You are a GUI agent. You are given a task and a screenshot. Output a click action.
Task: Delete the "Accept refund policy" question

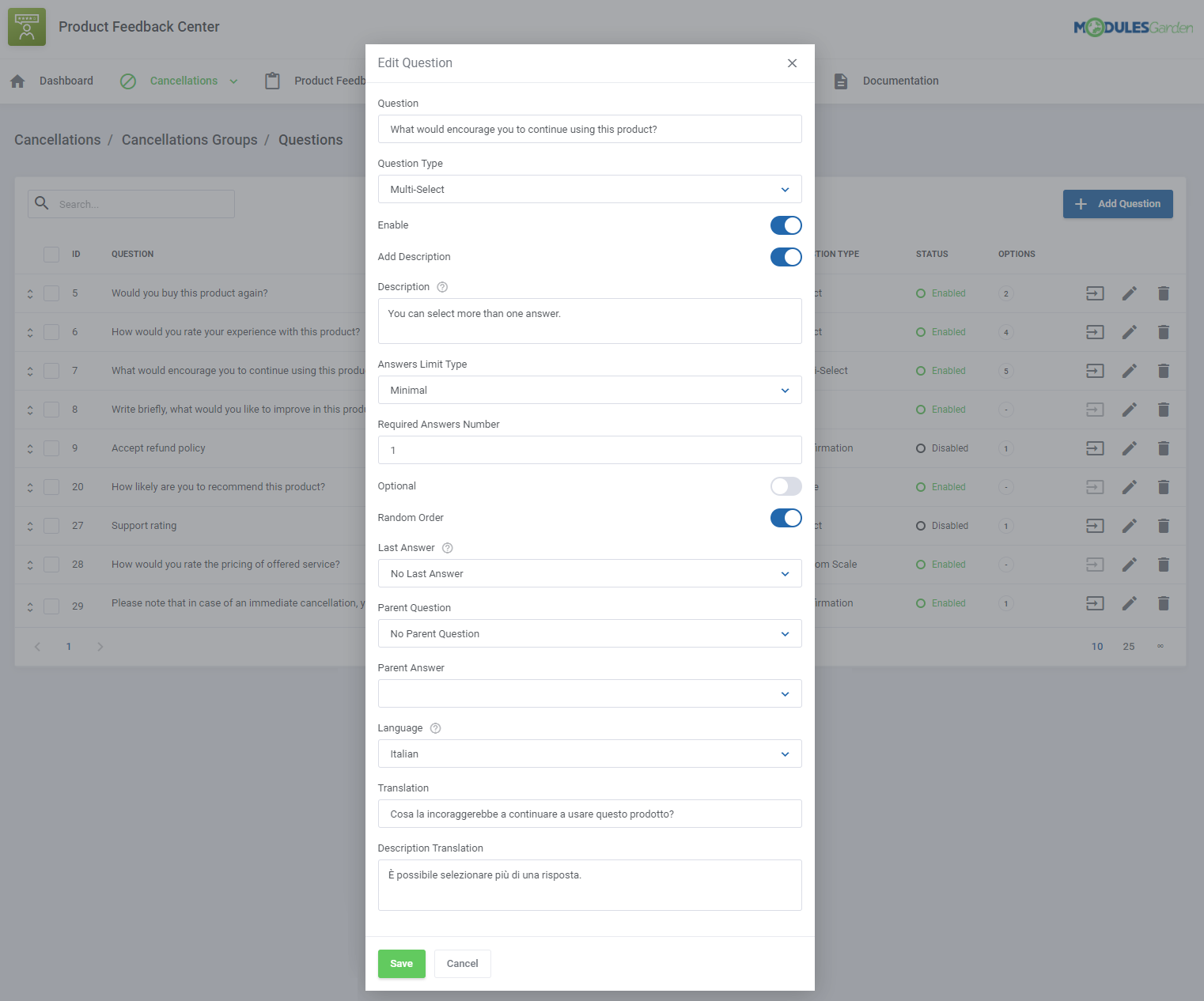point(1163,448)
